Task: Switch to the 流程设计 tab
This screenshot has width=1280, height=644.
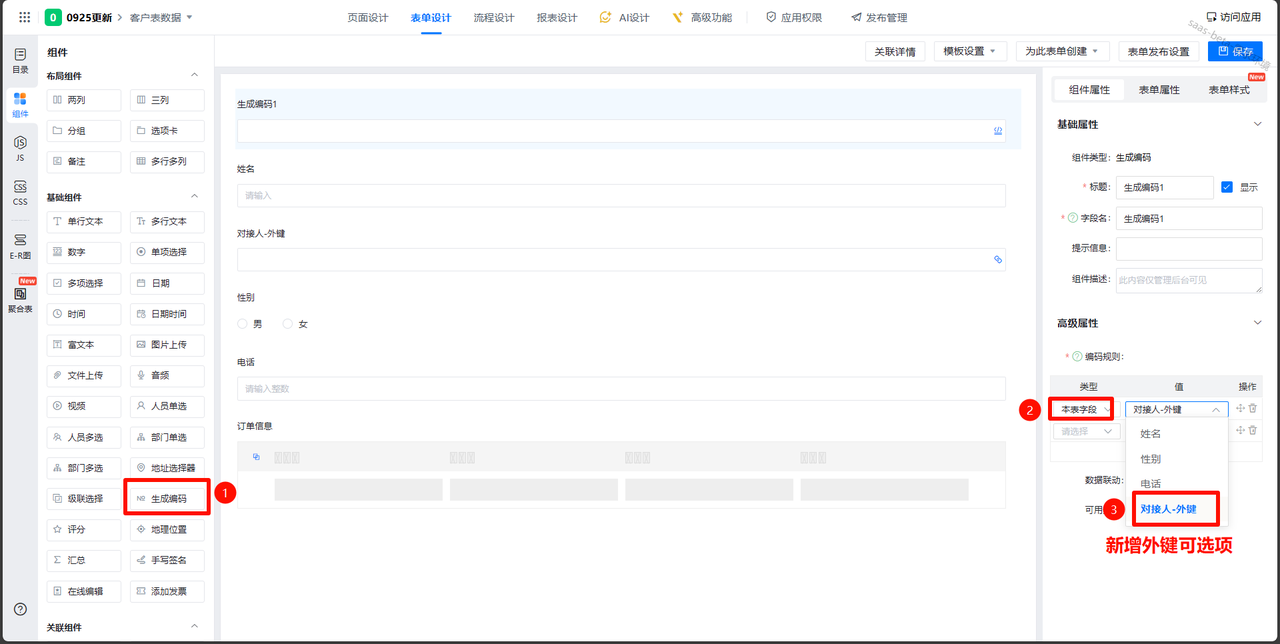Action: (493, 18)
